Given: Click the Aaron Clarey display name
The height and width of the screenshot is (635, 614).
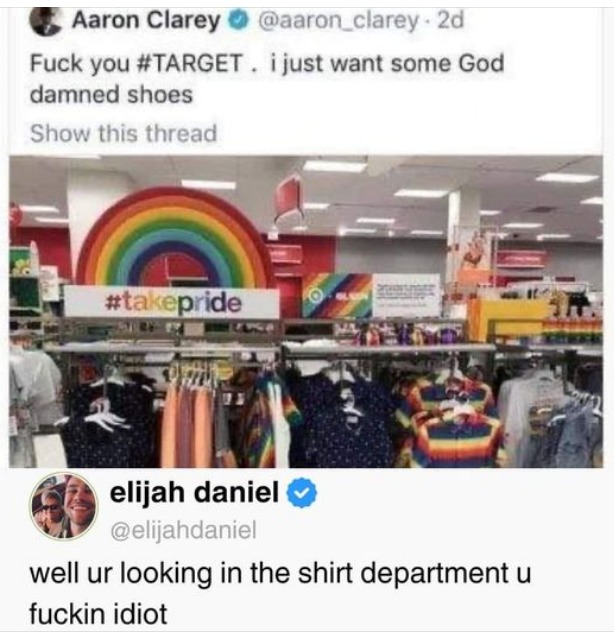Looking at the screenshot, I should click(x=147, y=20).
